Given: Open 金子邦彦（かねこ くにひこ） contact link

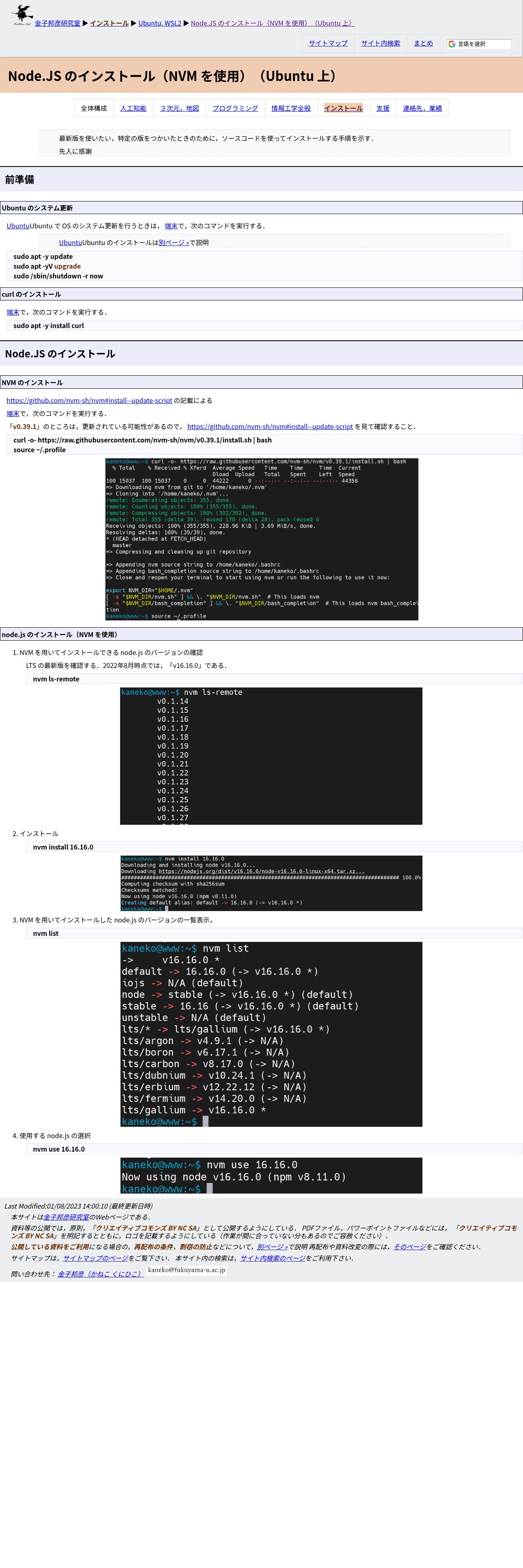Looking at the screenshot, I should click(x=101, y=1273).
